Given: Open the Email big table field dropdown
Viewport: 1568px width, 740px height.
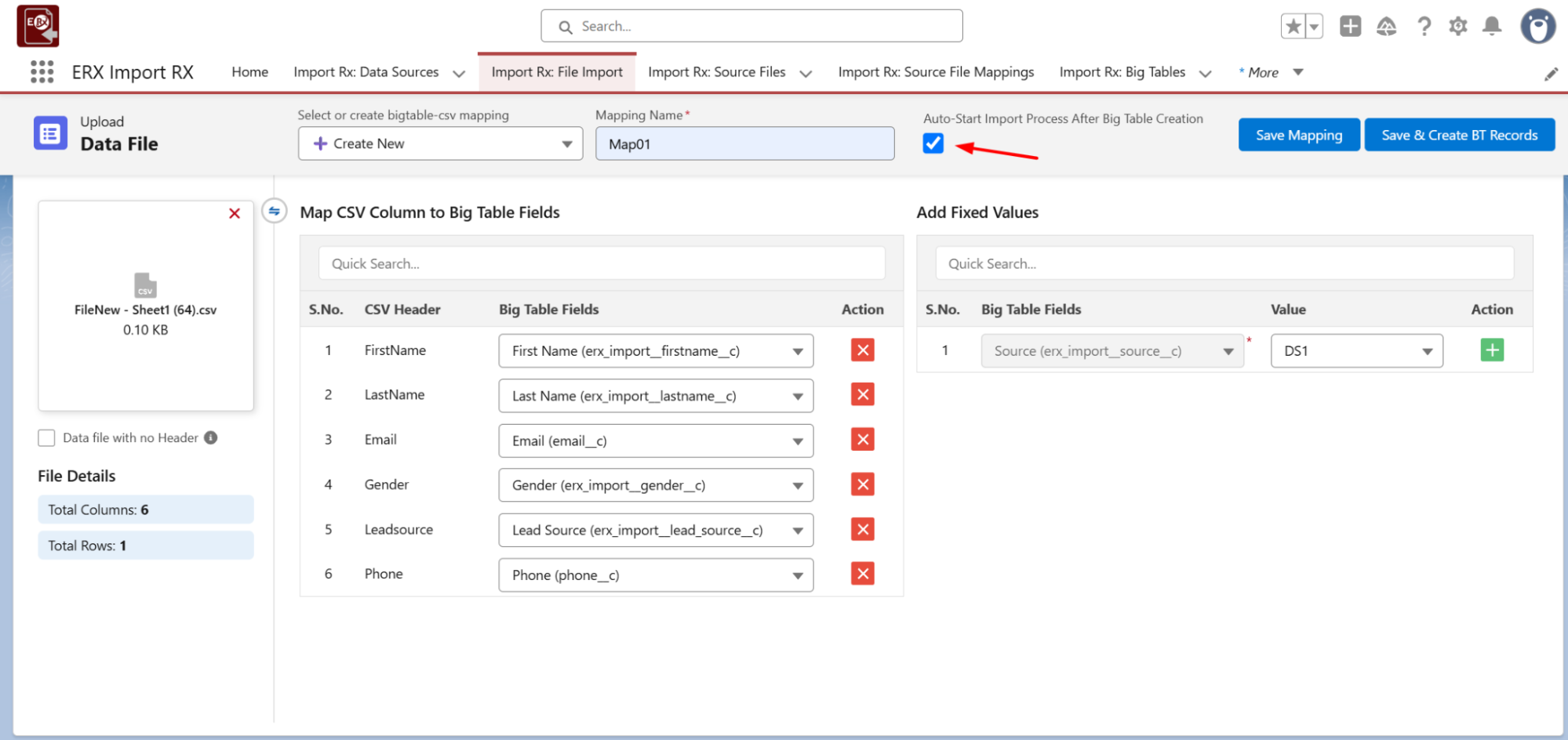Looking at the screenshot, I should click(655, 441).
